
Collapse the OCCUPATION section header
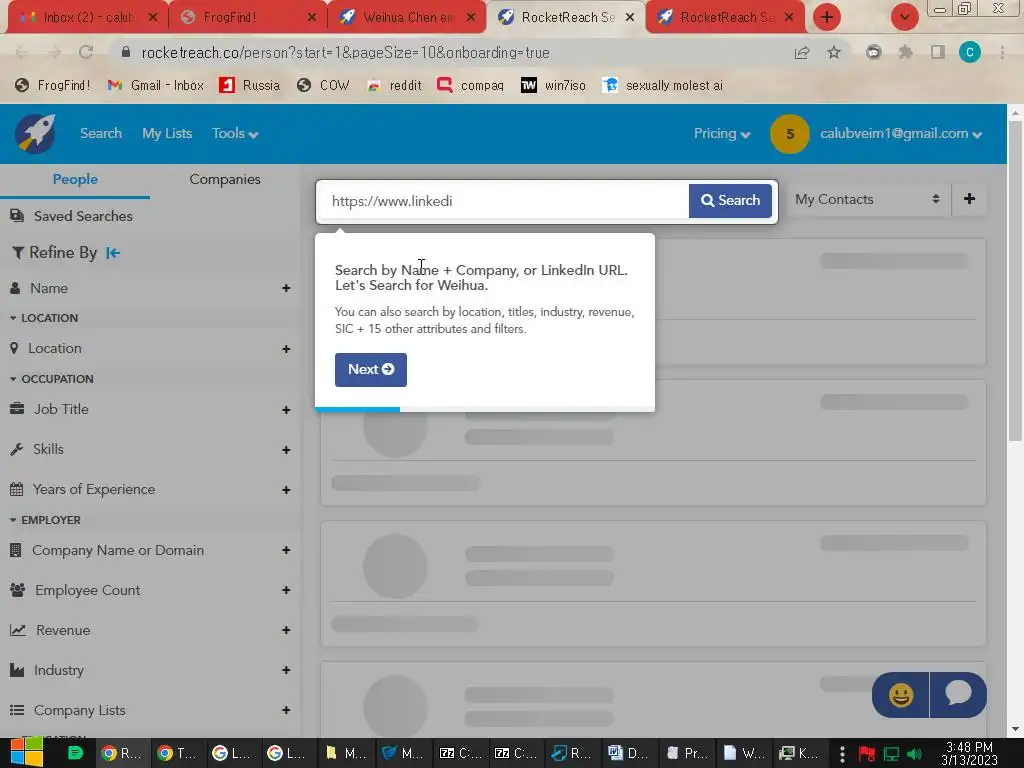pos(52,379)
